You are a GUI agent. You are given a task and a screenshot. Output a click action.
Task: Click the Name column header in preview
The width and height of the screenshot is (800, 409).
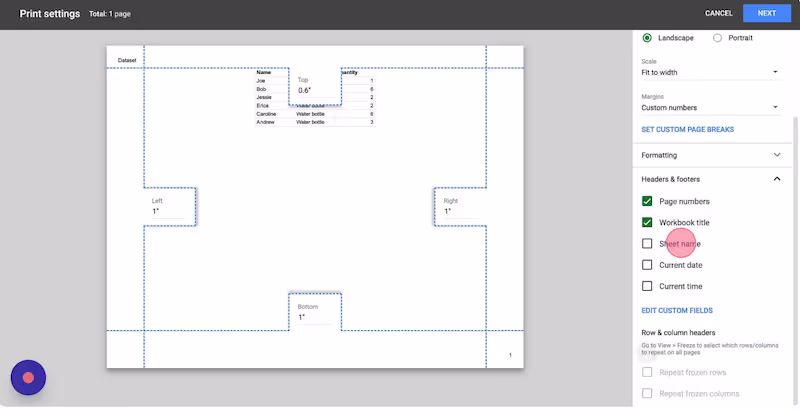point(264,72)
